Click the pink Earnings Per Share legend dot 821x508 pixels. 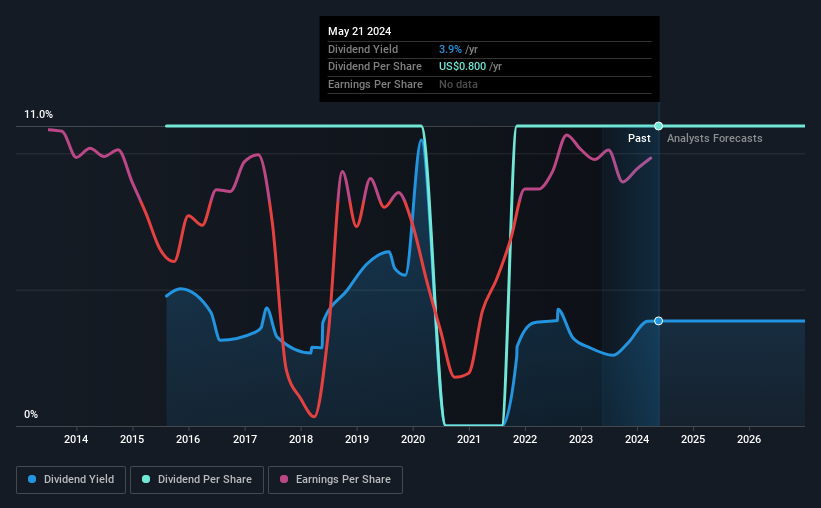(284, 479)
